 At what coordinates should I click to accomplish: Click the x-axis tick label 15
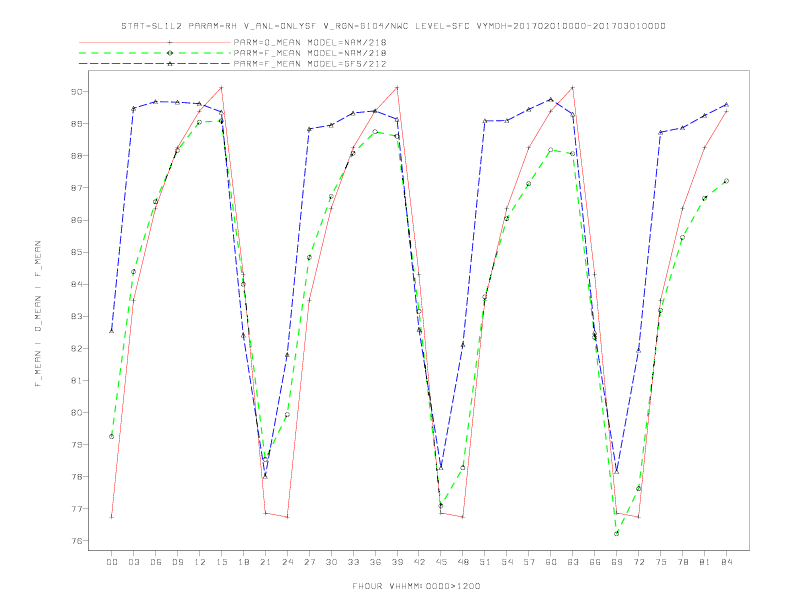pyautogui.click(x=221, y=562)
